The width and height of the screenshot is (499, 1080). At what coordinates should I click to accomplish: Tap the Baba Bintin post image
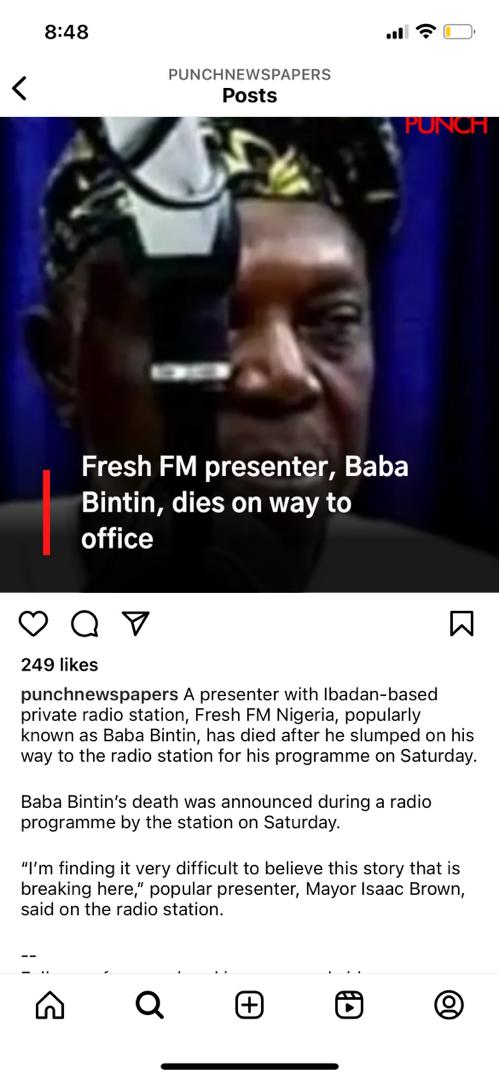pyautogui.click(x=250, y=355)
